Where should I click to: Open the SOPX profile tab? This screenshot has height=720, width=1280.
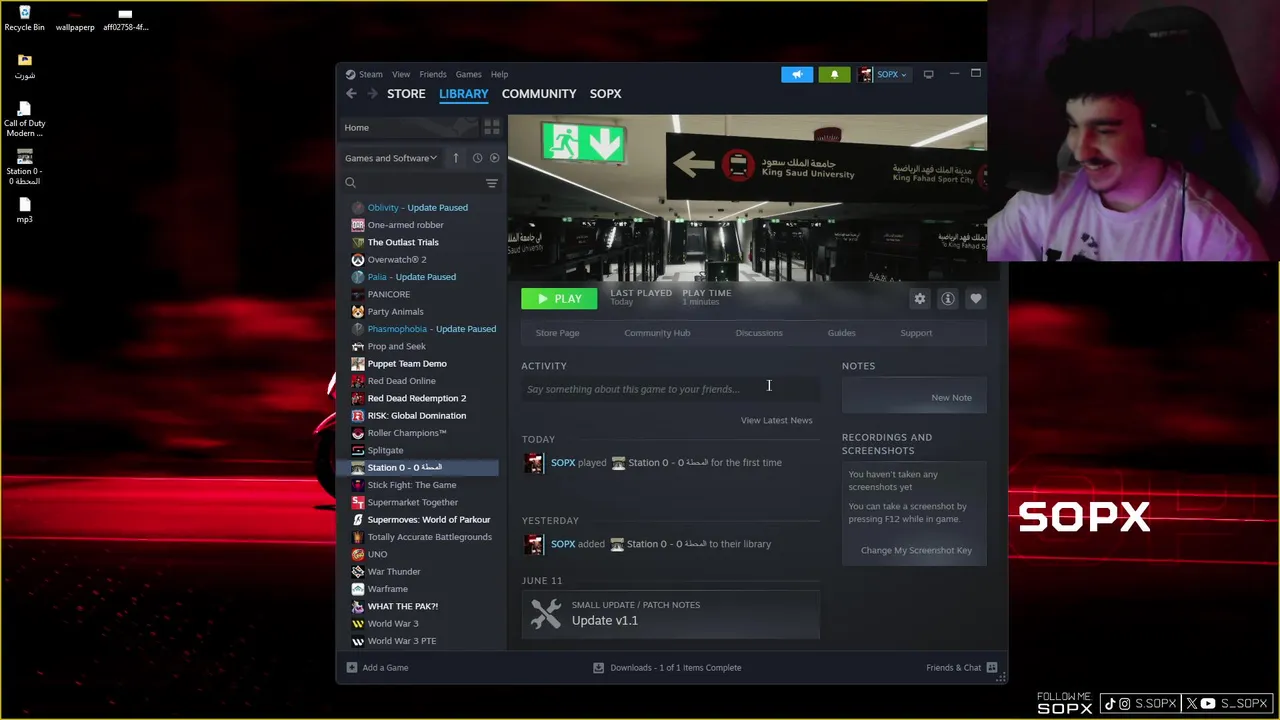[x=605, y=93]
